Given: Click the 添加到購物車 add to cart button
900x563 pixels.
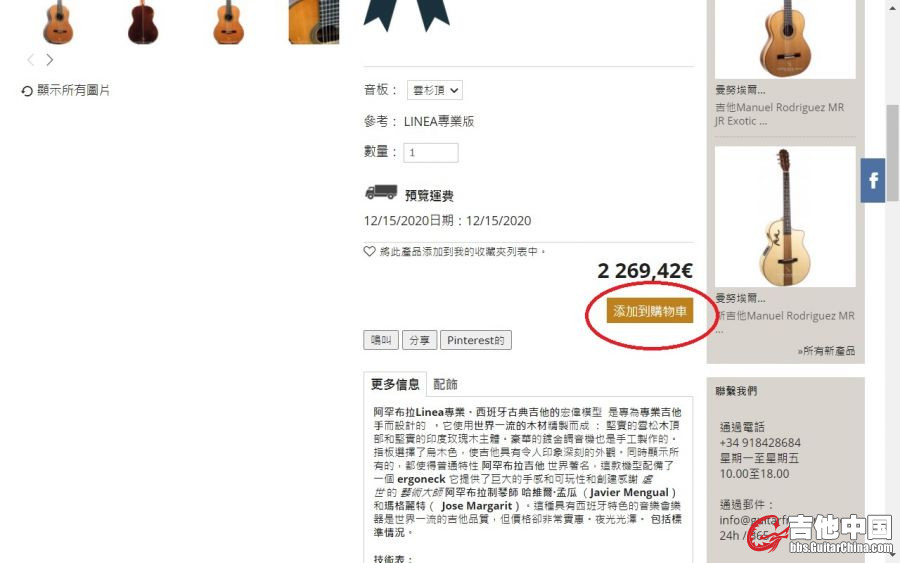Looking at the screenshot, I should tap(650, 311).
